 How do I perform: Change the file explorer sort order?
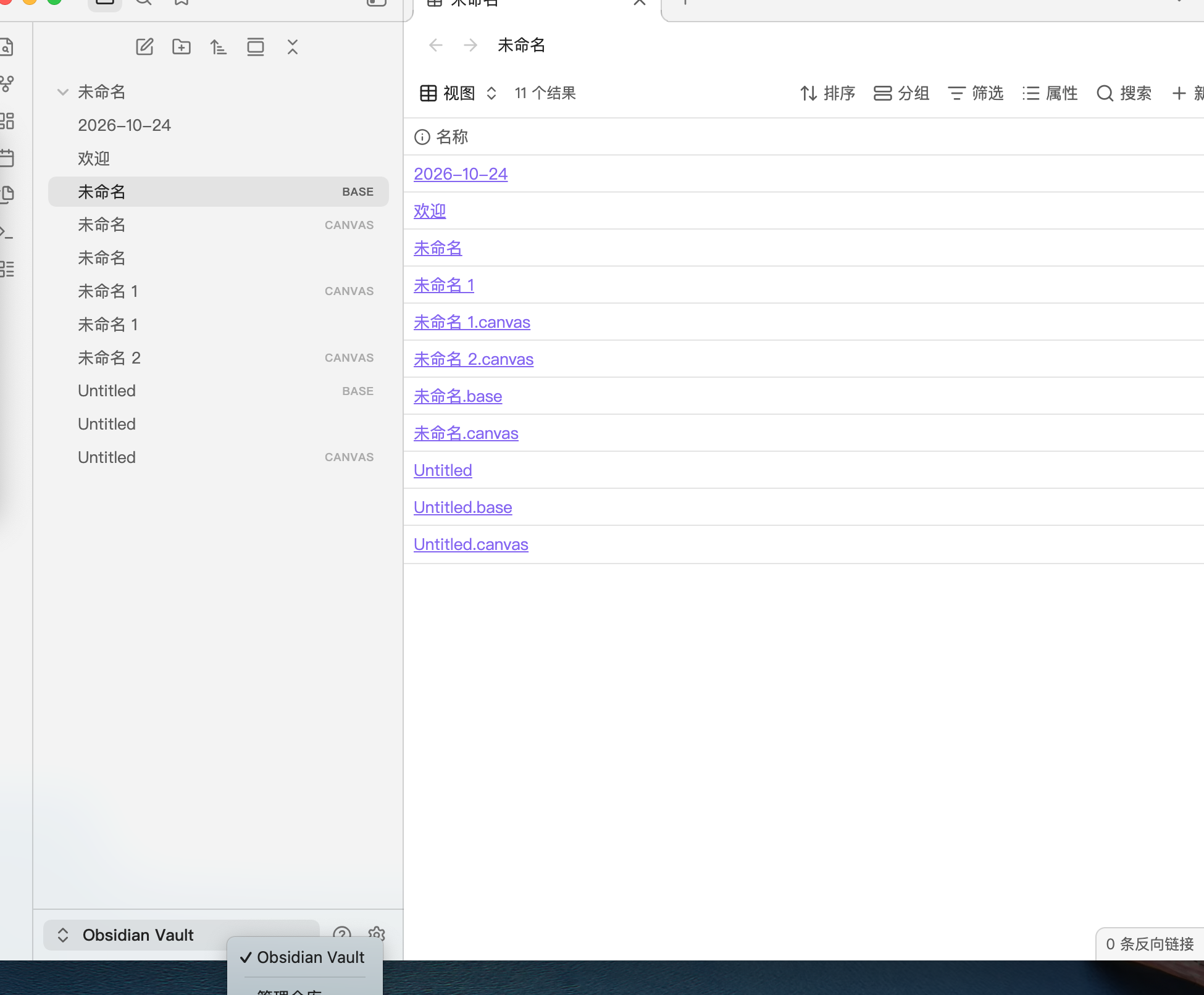(219, 47)
